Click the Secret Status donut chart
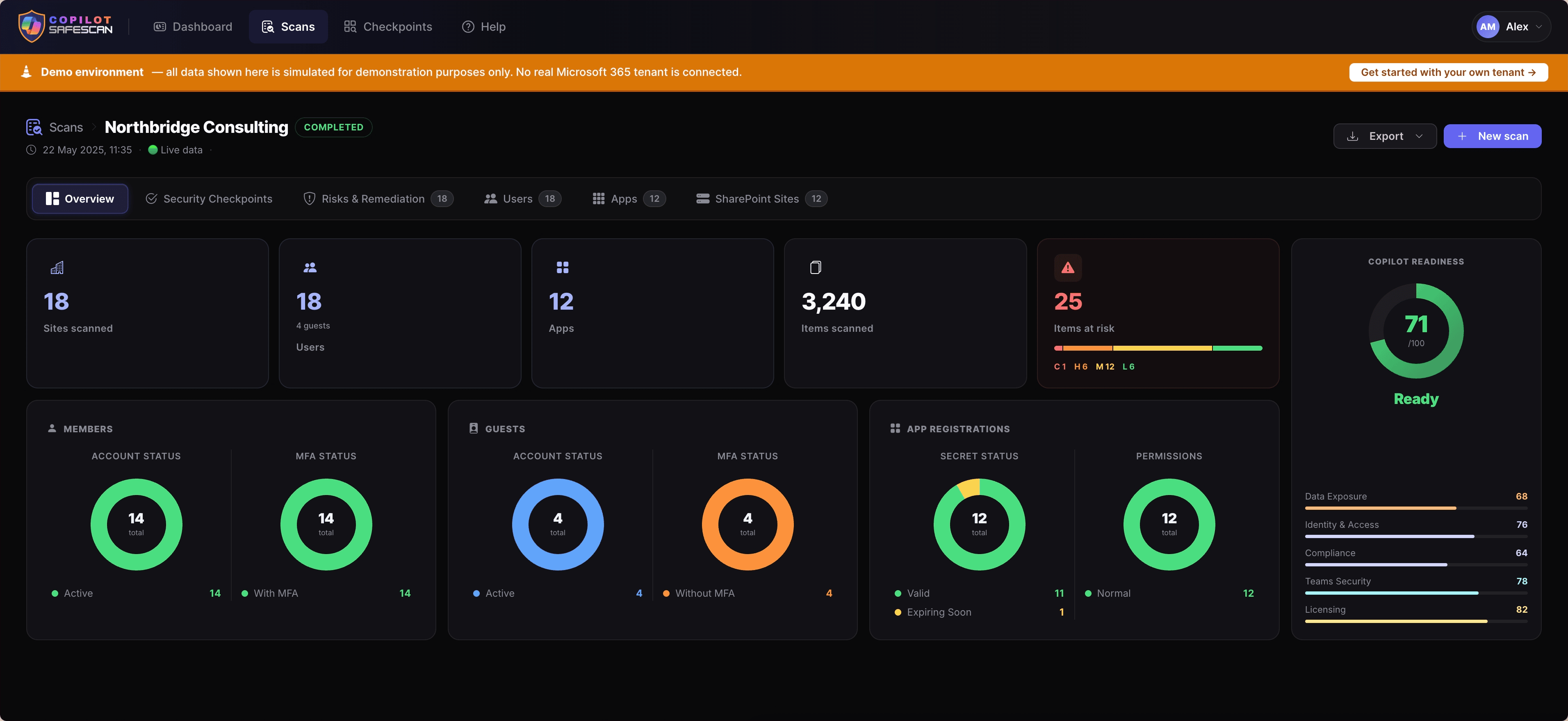This screenshot has height=721, width=1568. point(980,524)
